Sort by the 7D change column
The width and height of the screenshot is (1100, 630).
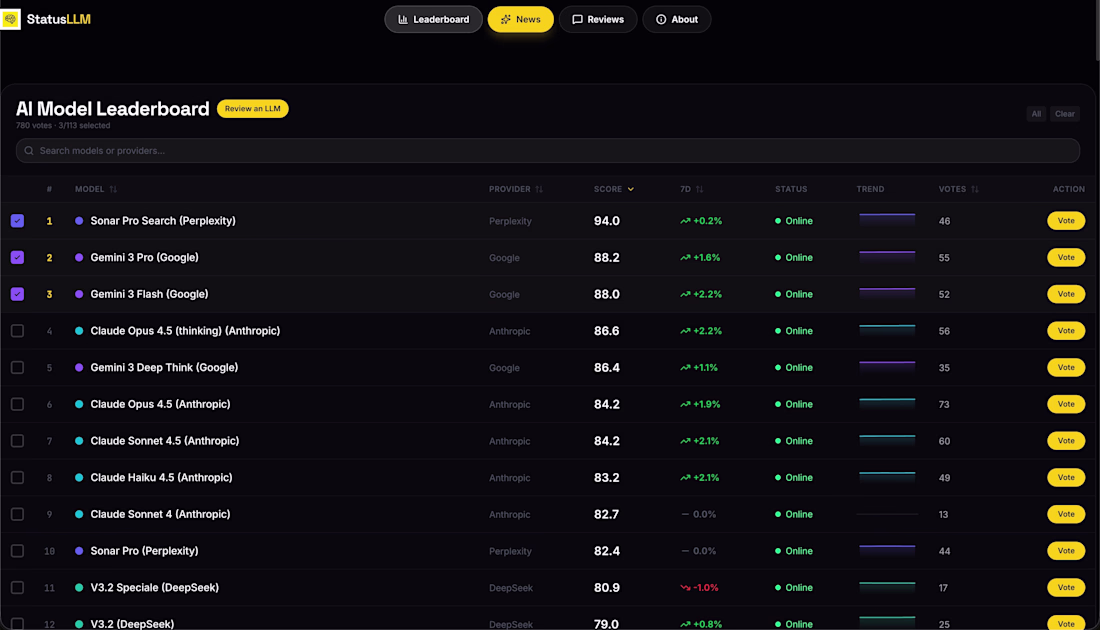[692, 189]
